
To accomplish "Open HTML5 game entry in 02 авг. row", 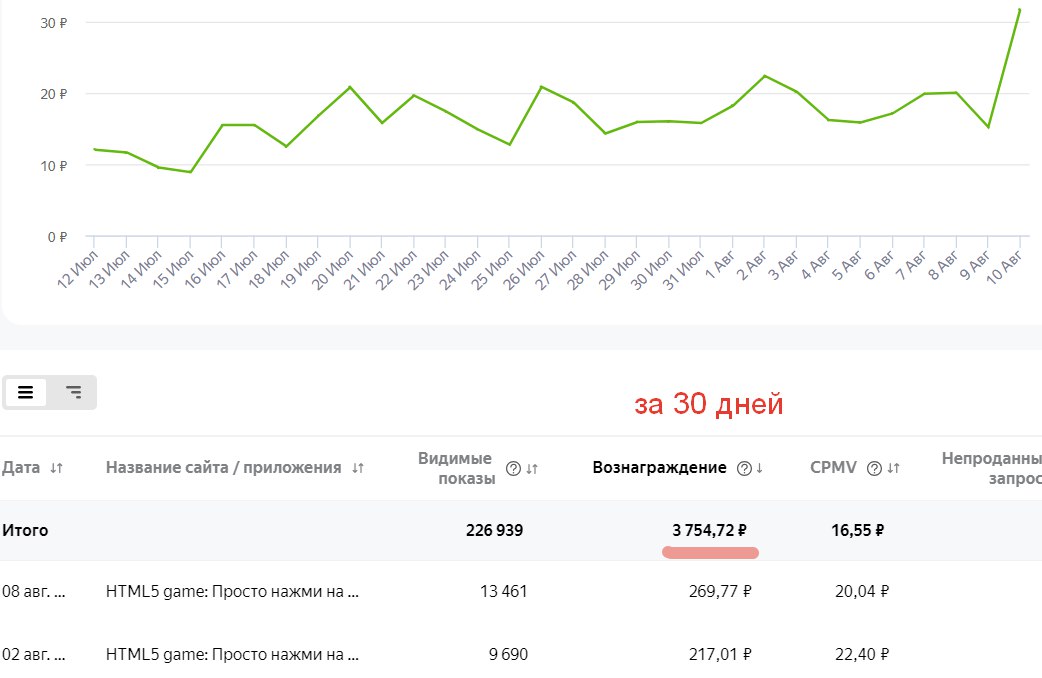I will pyautogui.click(x=232, y=655).
